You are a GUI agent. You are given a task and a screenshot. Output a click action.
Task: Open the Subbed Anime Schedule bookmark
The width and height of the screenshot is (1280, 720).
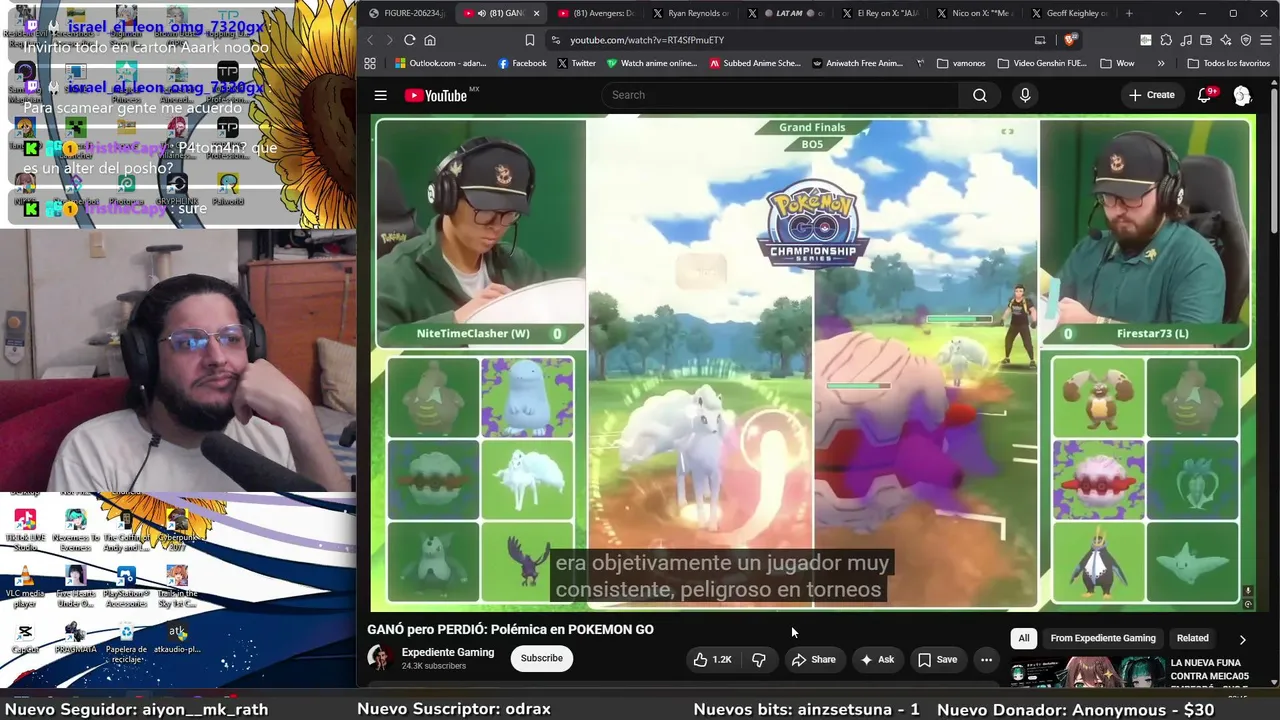coord(756,63)
